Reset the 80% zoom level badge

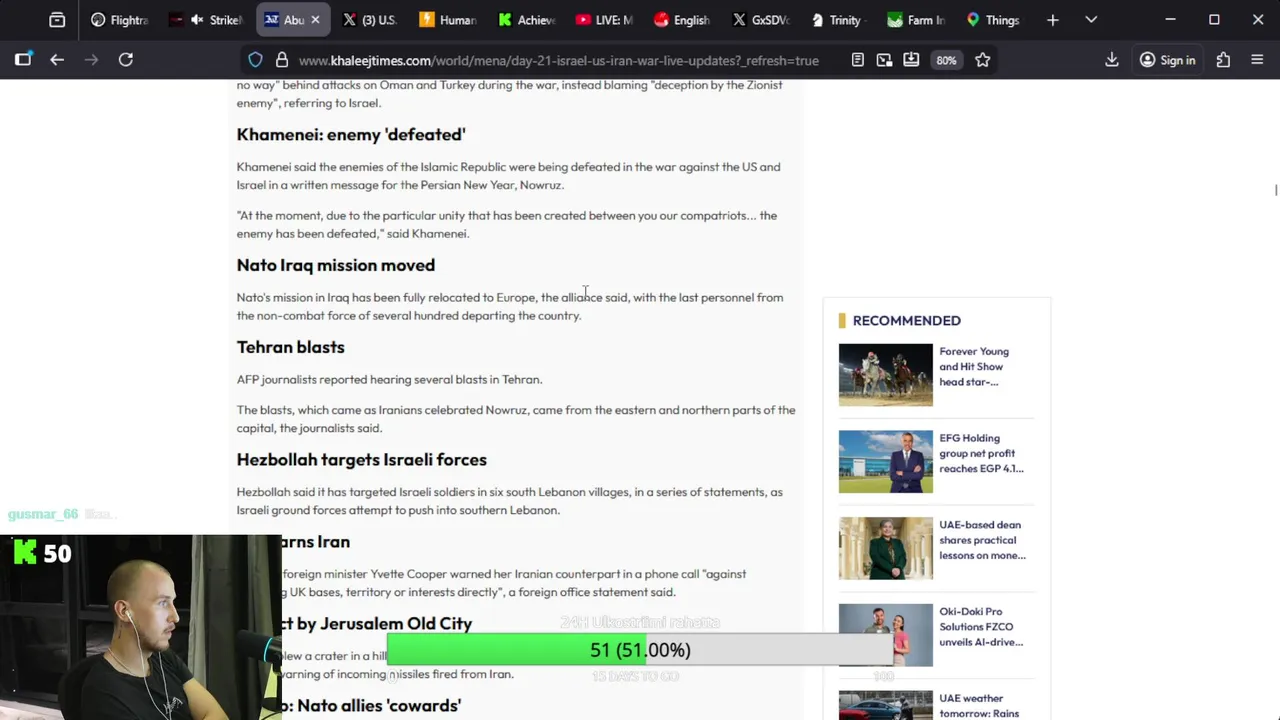946,60
